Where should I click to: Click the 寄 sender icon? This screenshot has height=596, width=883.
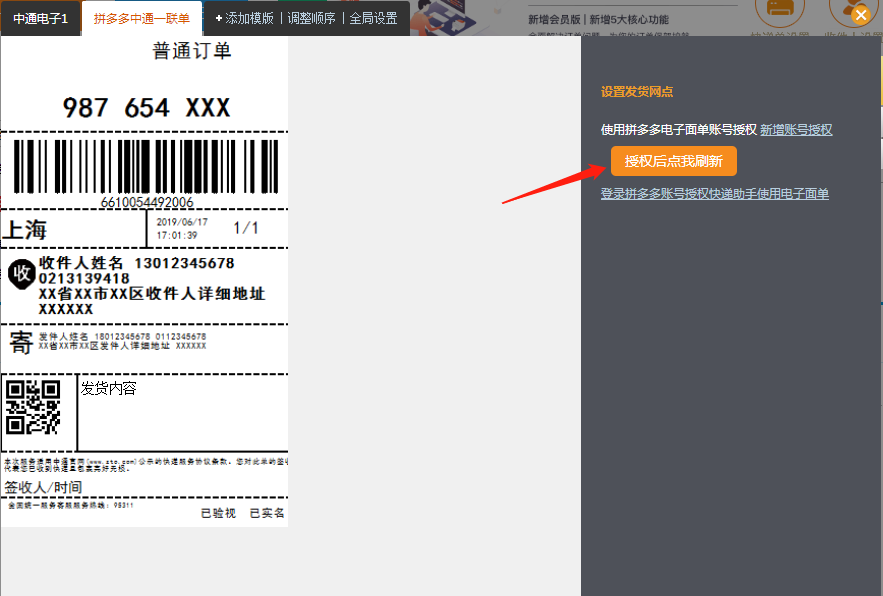[21, 343]
